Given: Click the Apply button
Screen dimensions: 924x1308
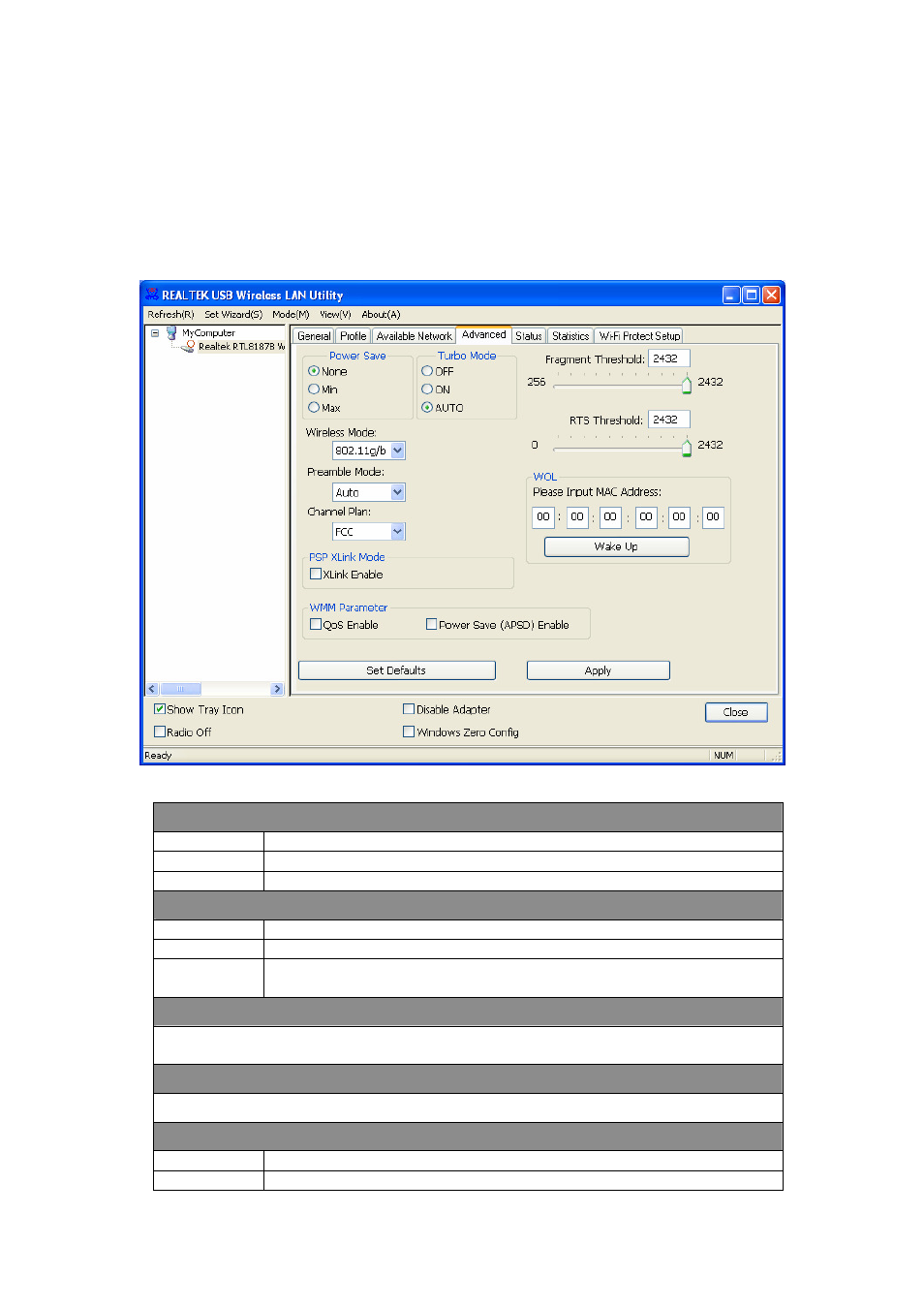Looking at the screenshot, I should point(599,670).
